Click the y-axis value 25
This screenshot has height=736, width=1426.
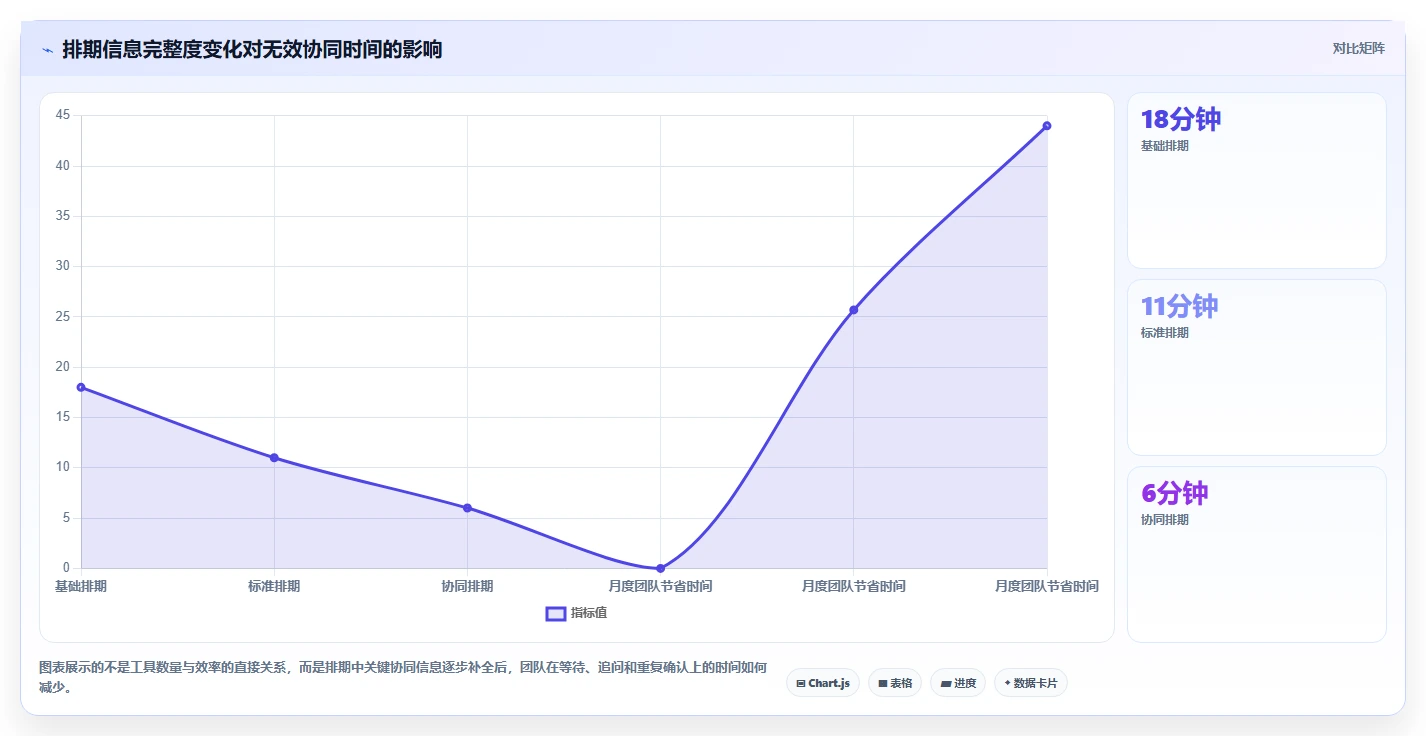pyautogui.click(x=63, y=316)
